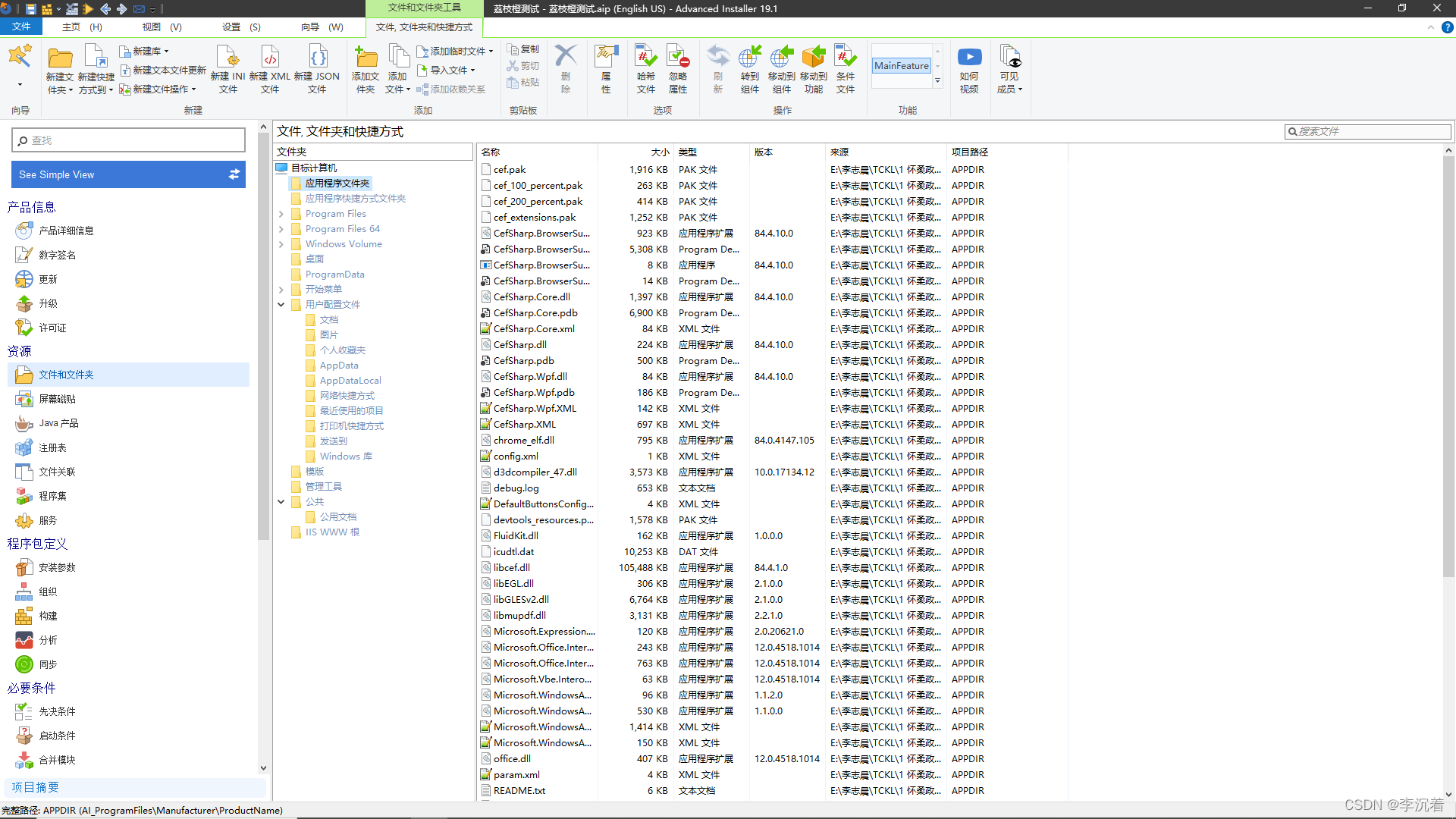Open the 视图 (V) ribbon tab
Viewport: 1456px width, 819px height.
[x=162, y=27]
